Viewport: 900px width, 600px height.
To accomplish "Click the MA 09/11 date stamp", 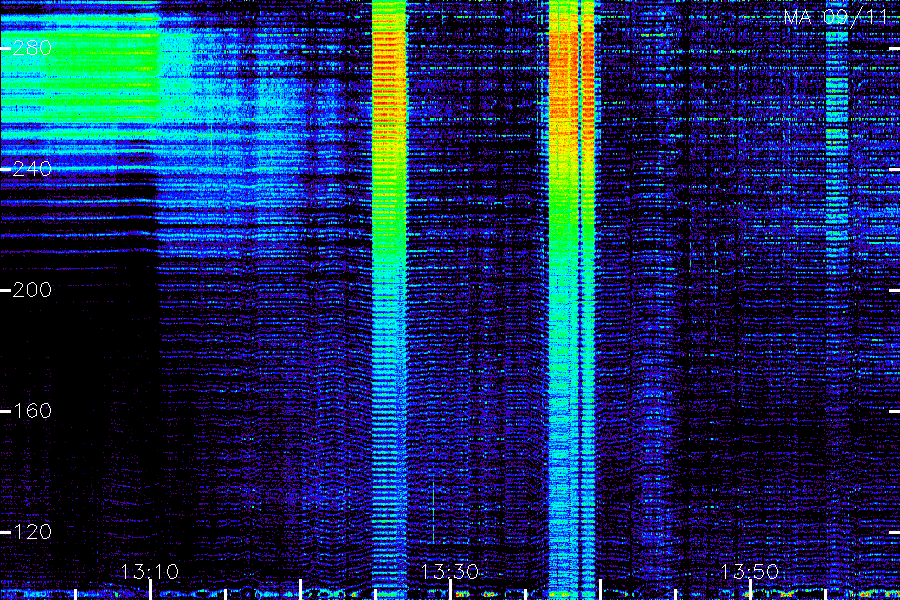I will pos(836,17).
